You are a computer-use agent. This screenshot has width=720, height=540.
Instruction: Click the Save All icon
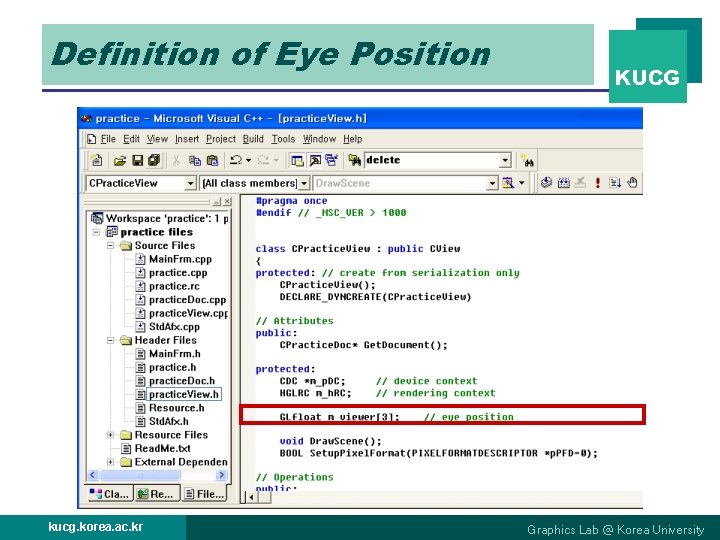(x=154, y=160)
